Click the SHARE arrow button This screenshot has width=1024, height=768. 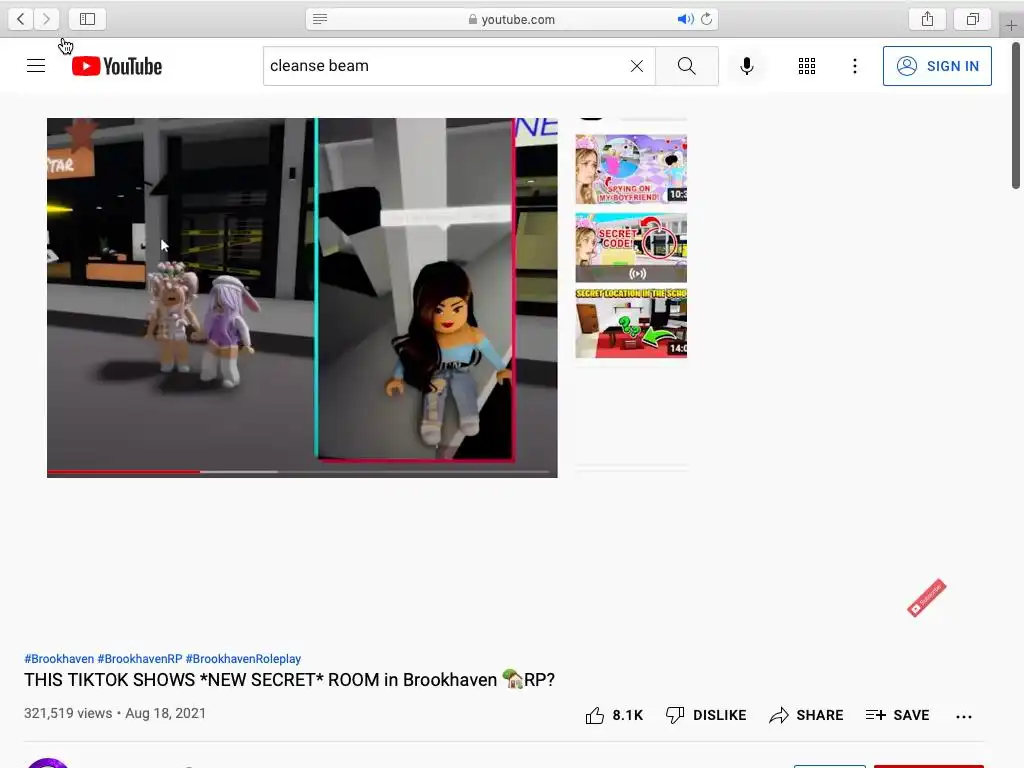tap(806, 715)
